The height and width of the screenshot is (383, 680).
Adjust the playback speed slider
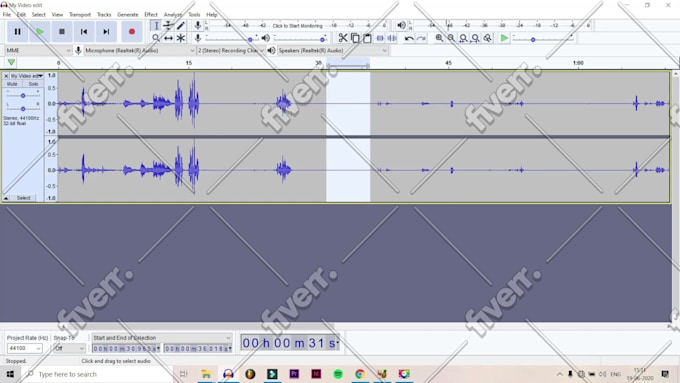pos(544,39)
